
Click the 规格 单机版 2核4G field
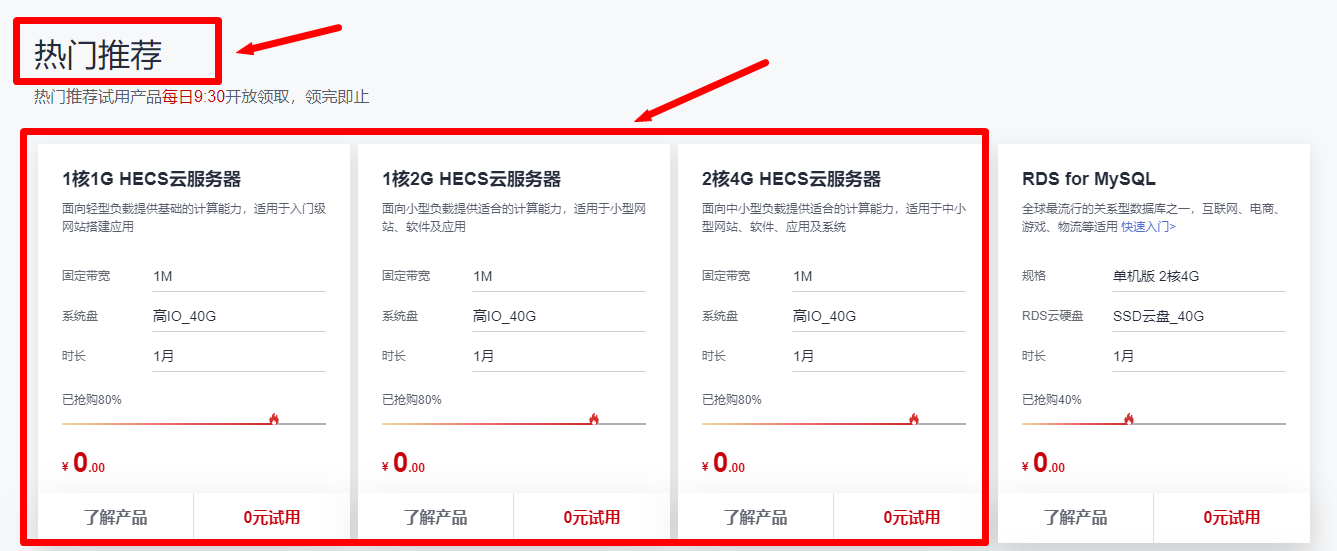coord(1198,276)
